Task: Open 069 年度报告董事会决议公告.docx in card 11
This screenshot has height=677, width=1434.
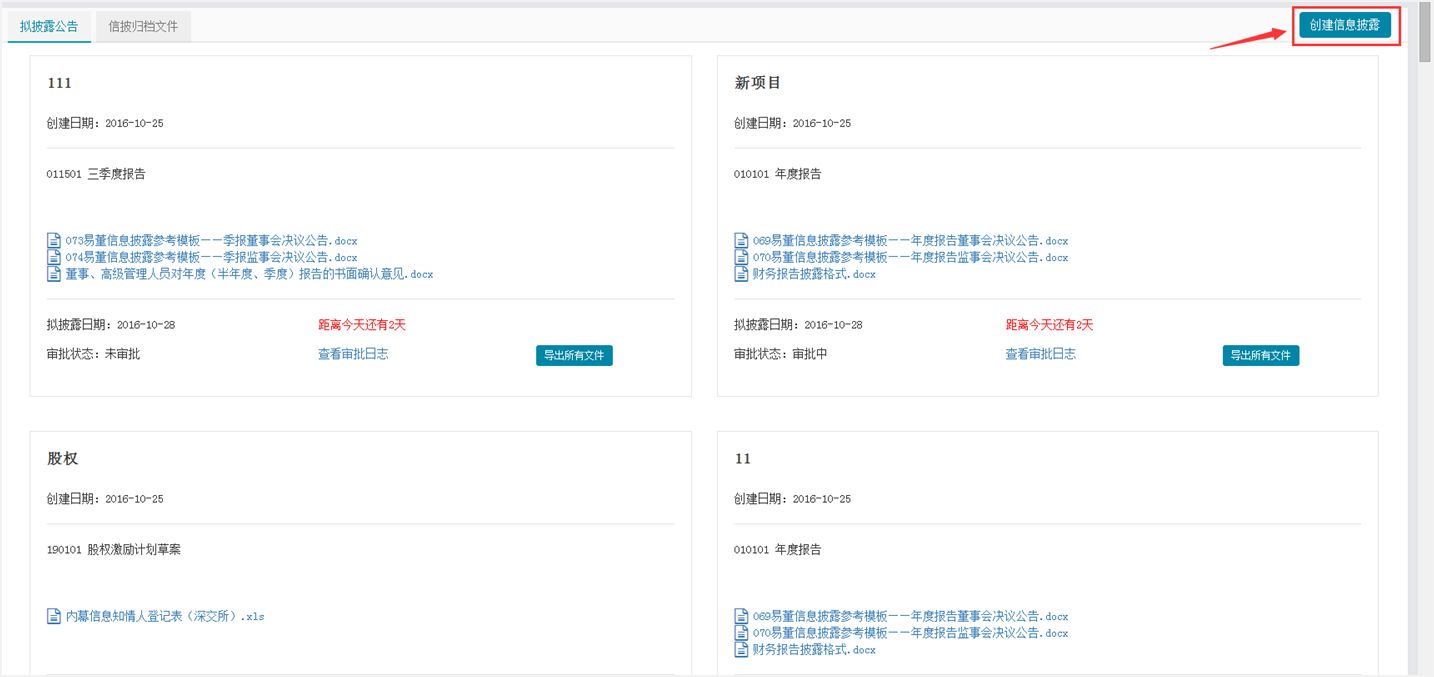Action: click(910, 617)
